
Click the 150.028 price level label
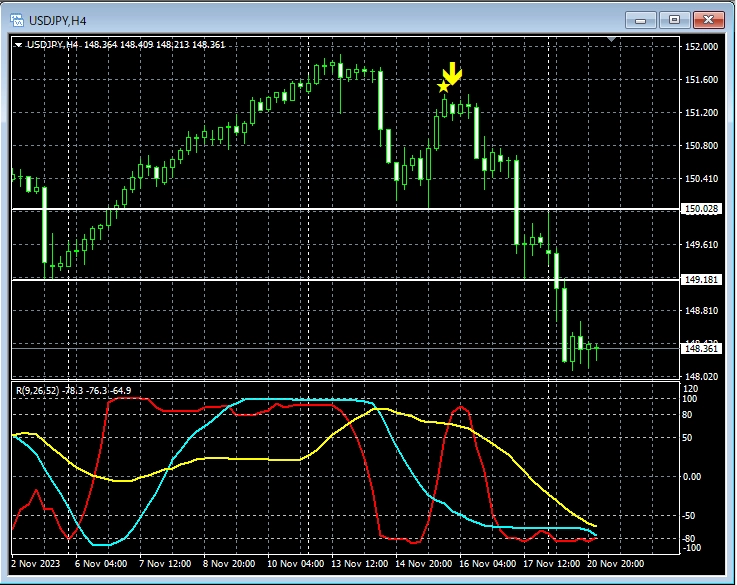click(x=699, y=209)
